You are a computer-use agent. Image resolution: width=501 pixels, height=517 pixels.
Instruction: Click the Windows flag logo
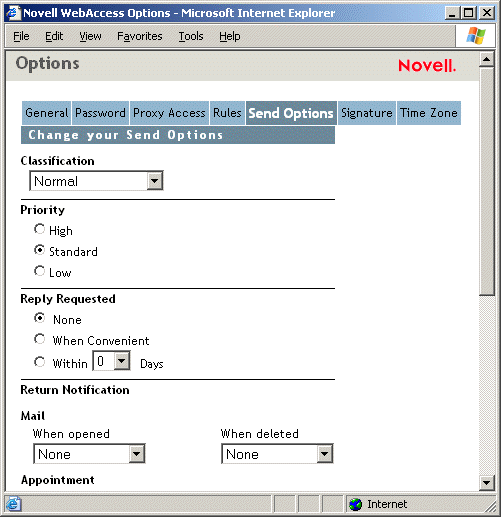[476, 36]
